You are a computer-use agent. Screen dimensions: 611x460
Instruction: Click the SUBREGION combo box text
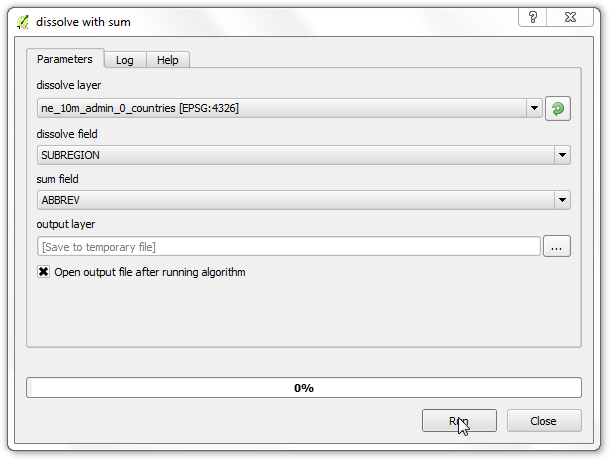tap(70, 155)
